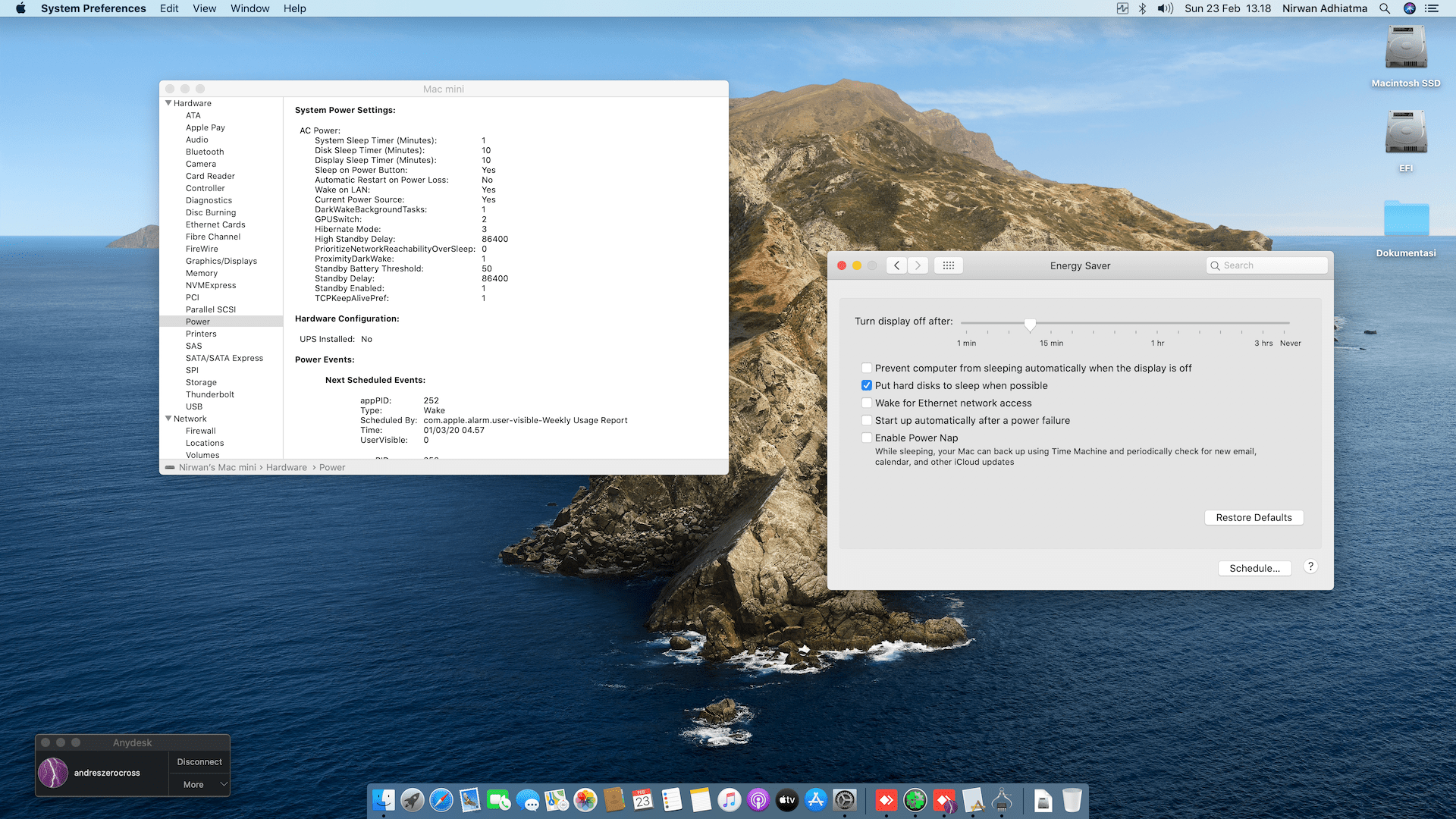Select USB in the Mac mini sidebar

194,406
